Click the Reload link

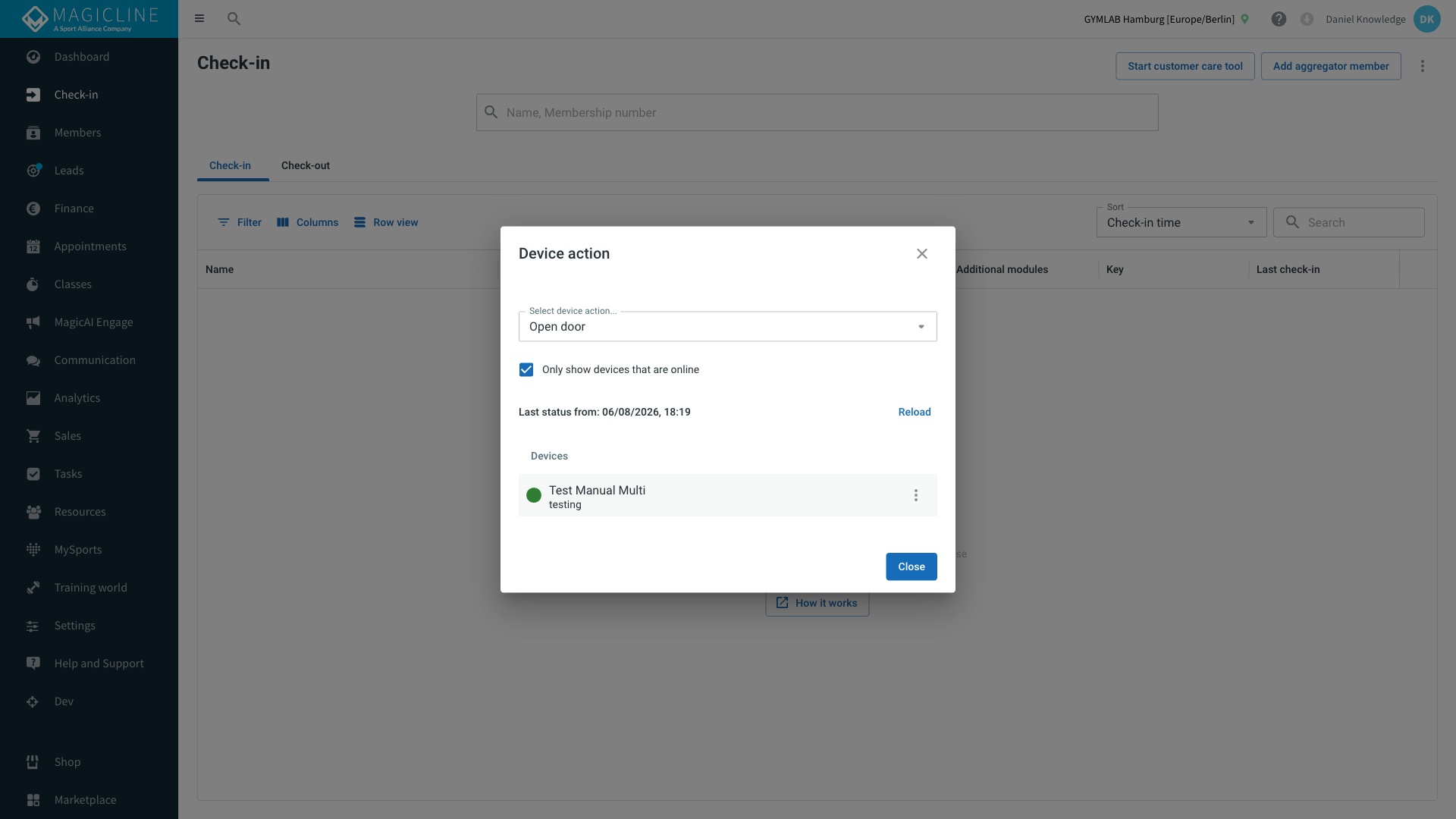(x=915, y=412)
